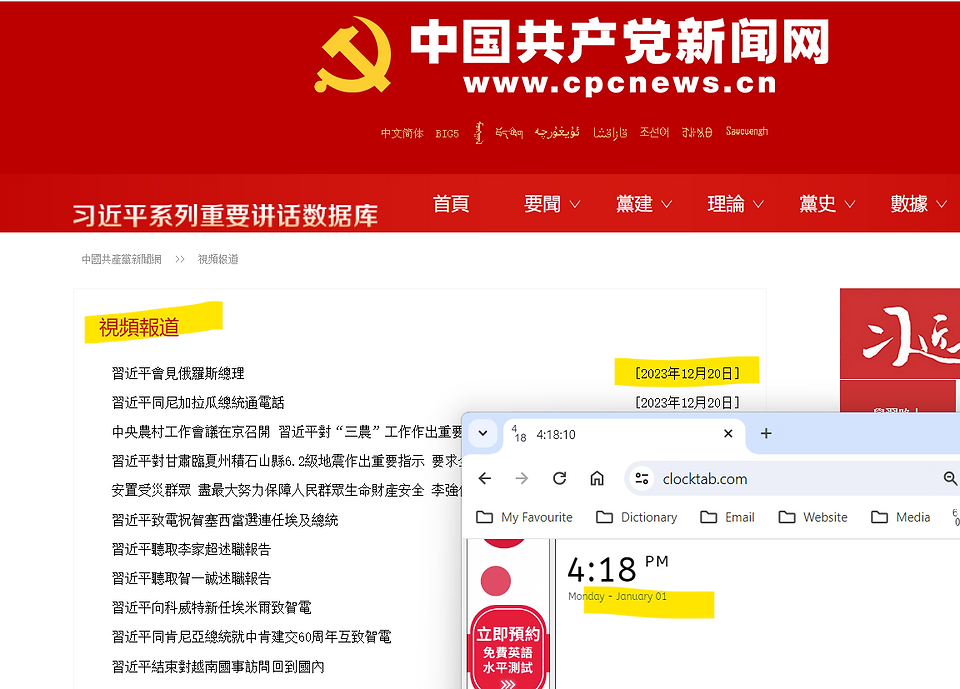The image size is (960, 689).
Task: Switch to the Korean 조선어 language link
Action: tap(654, 132)
